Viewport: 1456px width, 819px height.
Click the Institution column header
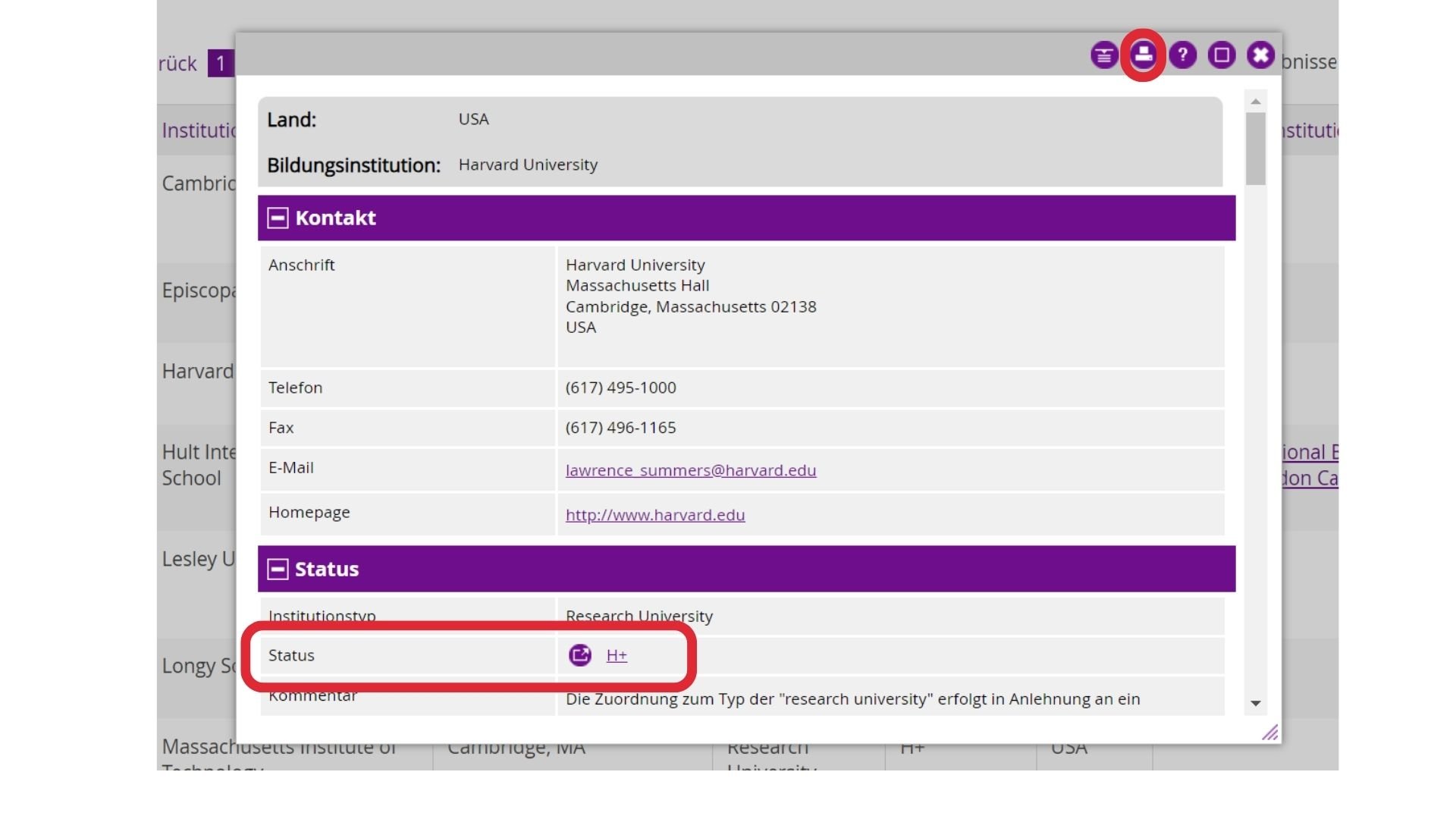point(199,130)
